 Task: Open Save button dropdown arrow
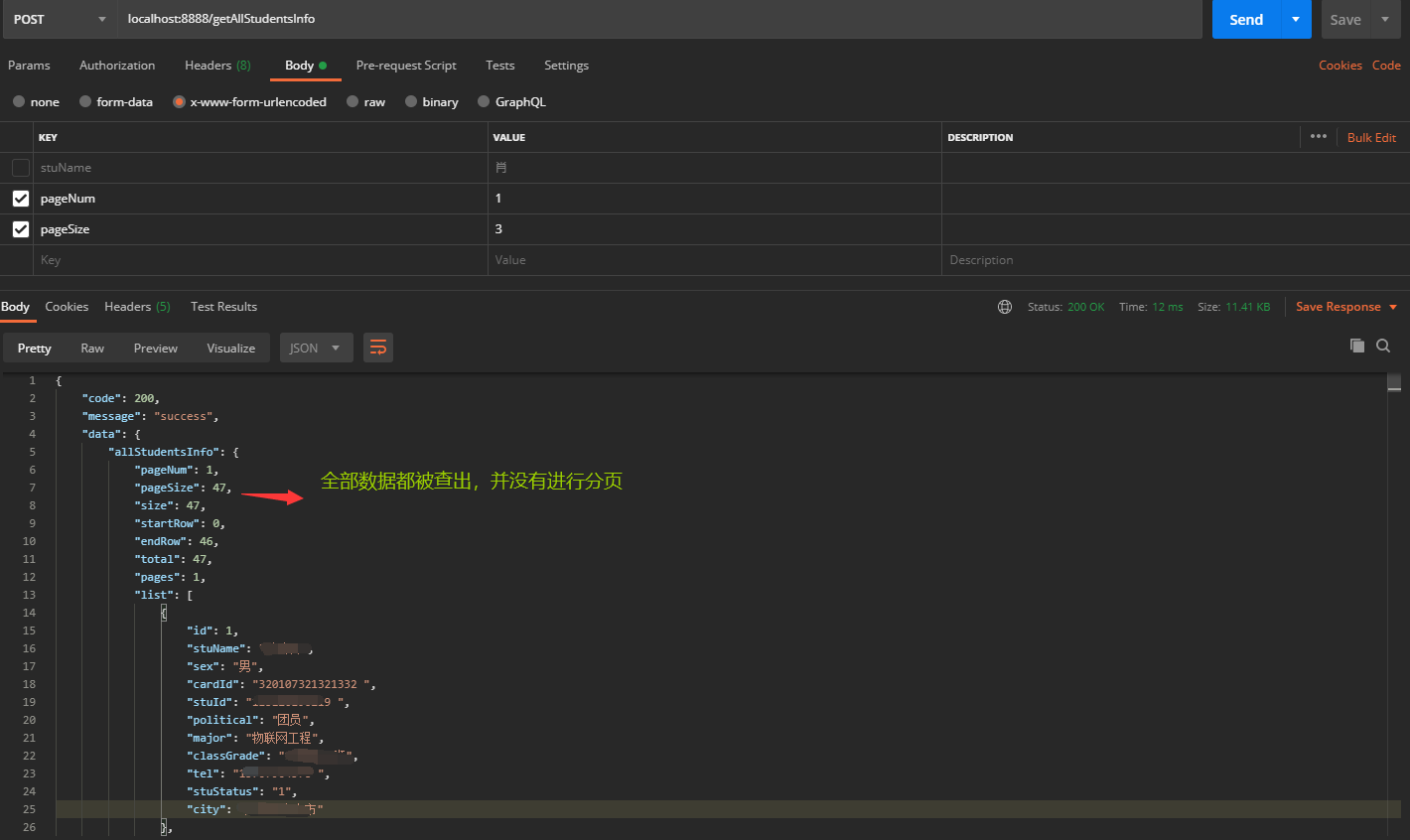click(x=1385, y=19)
